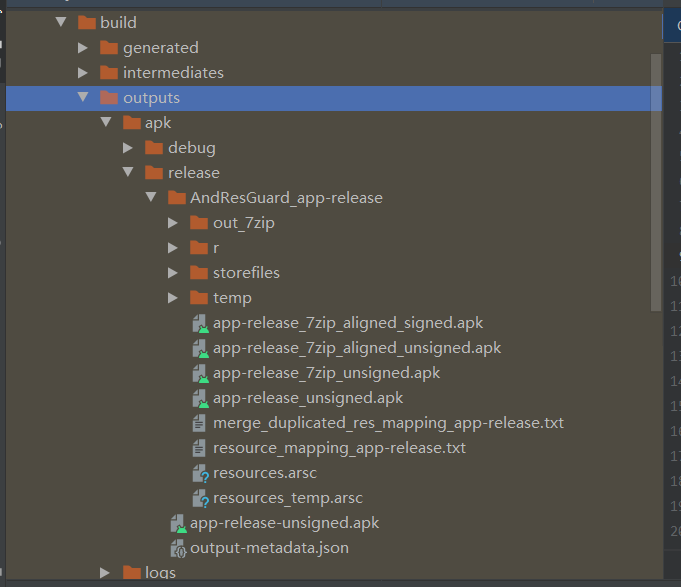Select the intermediates folder label
The image size is (681, 587).
(x=173, y=73)
